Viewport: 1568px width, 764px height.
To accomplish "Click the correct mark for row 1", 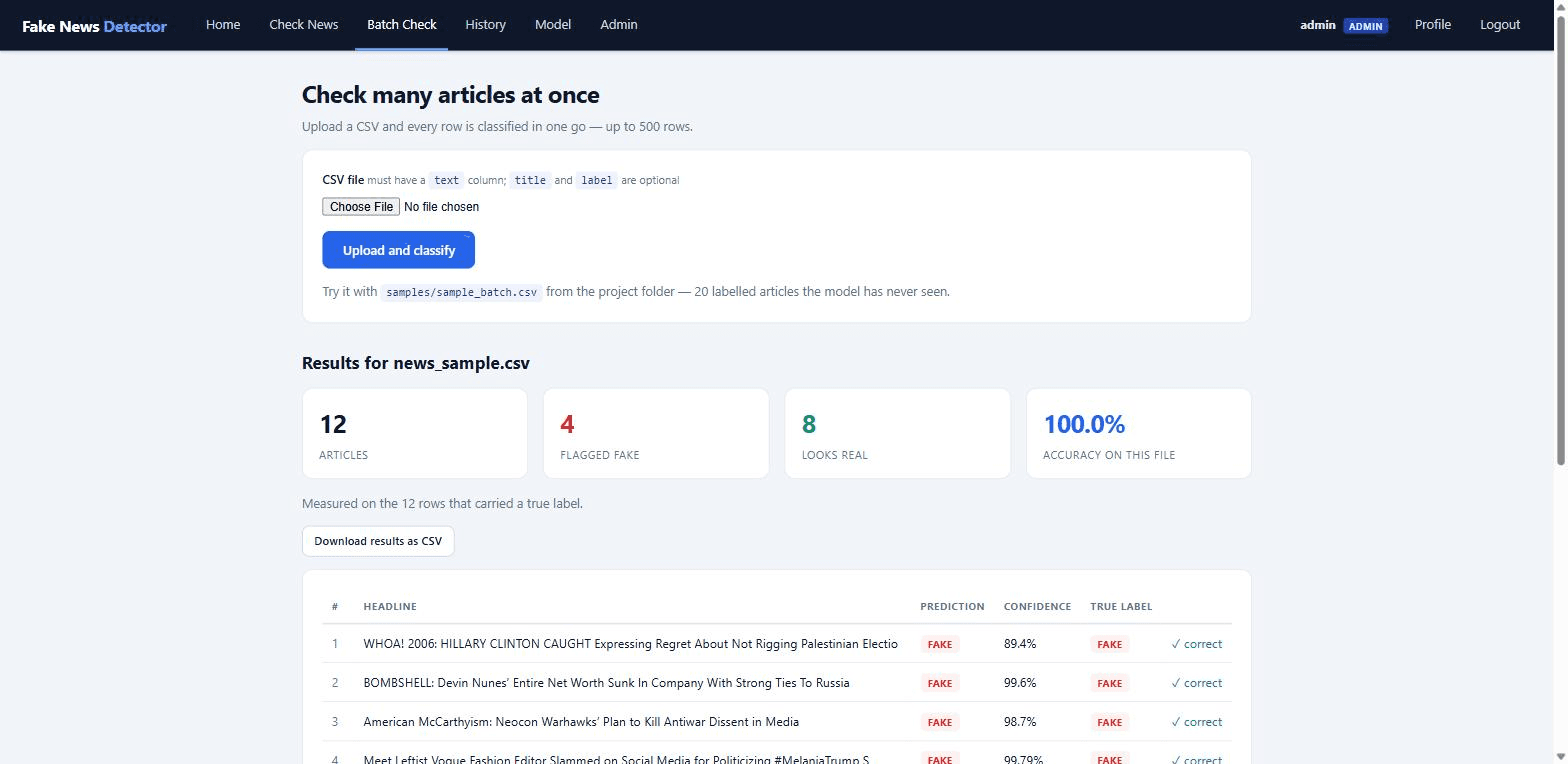I will pyautogui.click(x=1196, y=644).
